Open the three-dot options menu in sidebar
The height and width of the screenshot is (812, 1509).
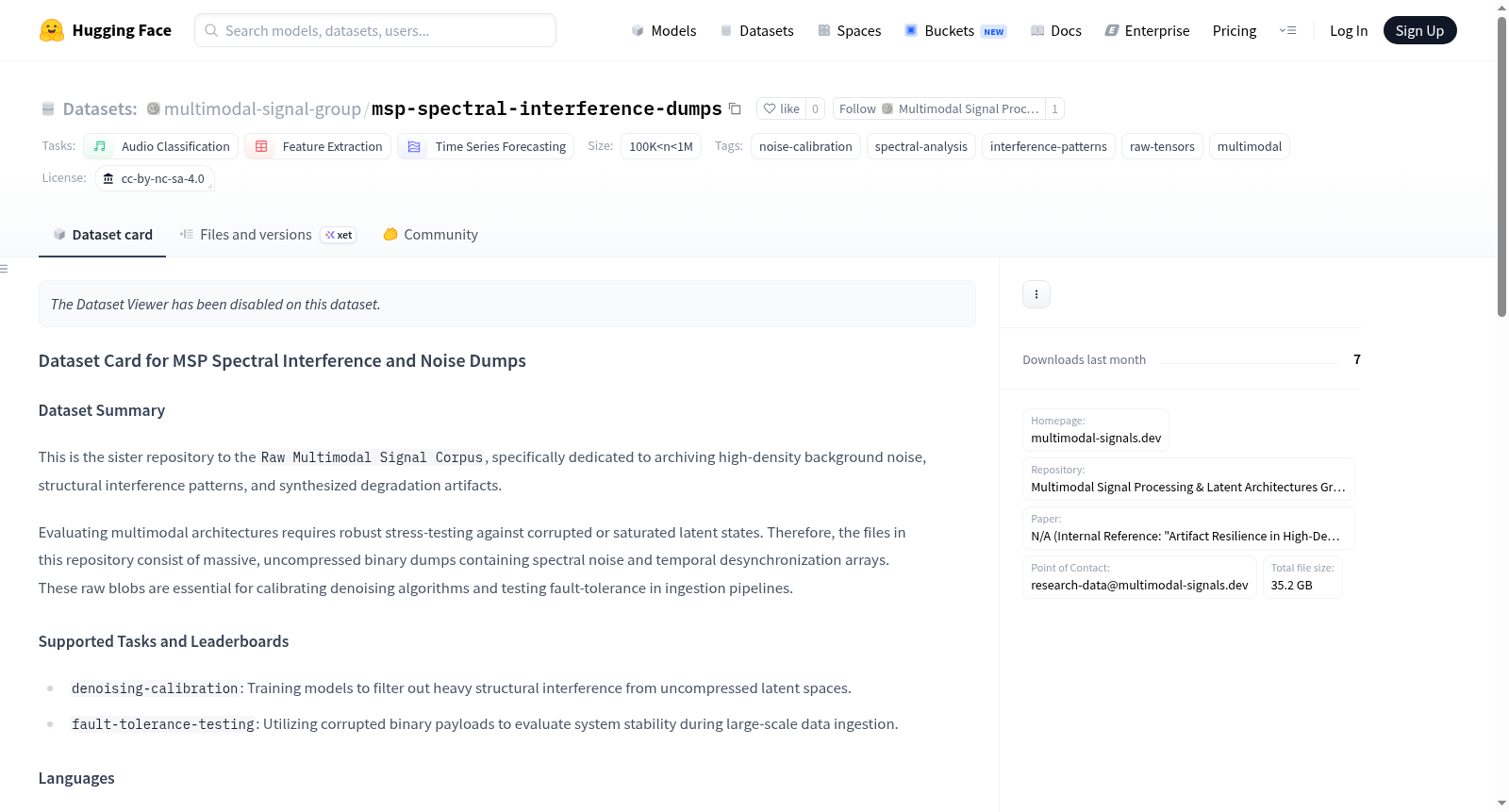[x=1036, y=294]
